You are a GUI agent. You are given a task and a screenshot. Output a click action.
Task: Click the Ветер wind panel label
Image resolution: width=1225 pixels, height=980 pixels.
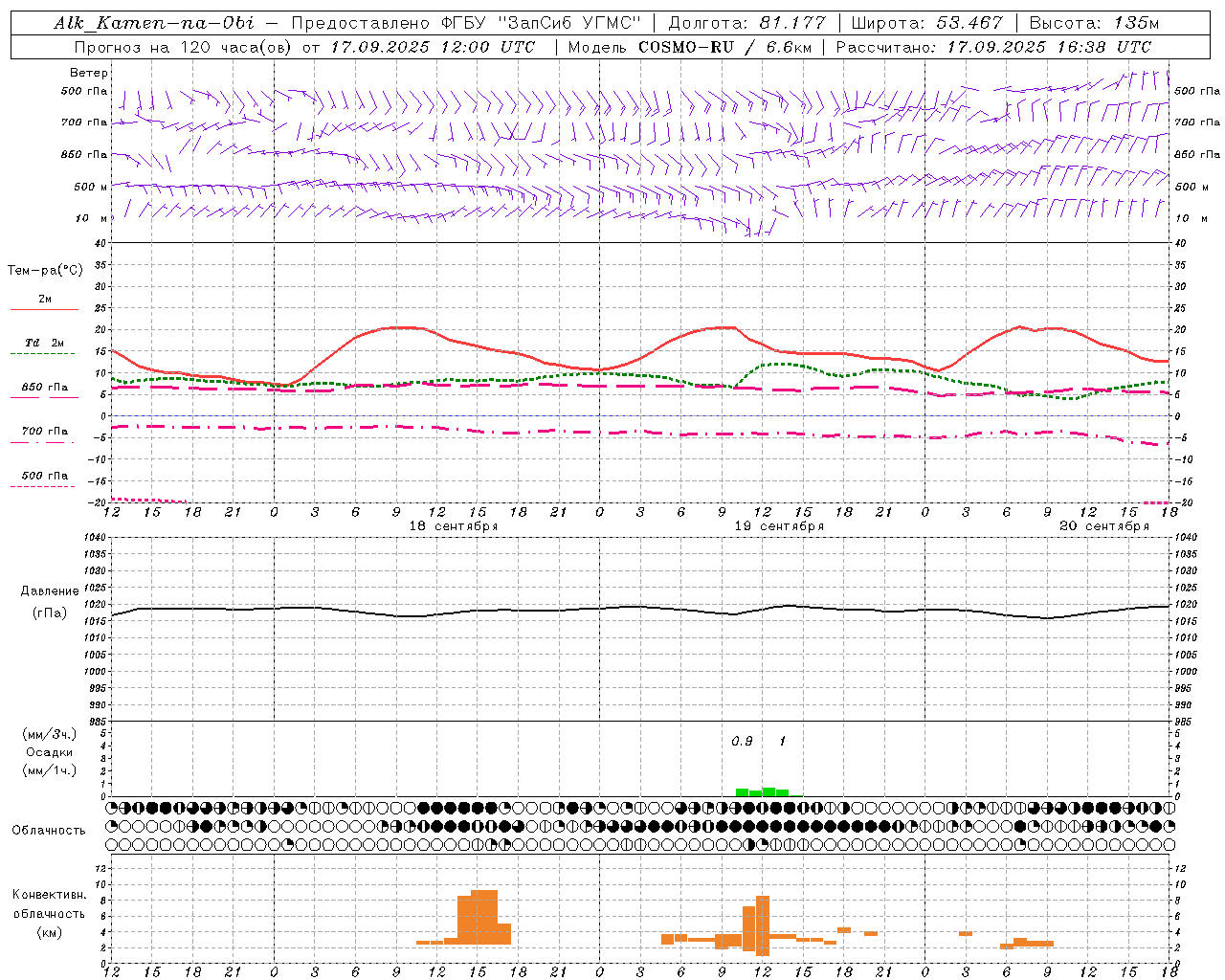click(x=89, y=73)
